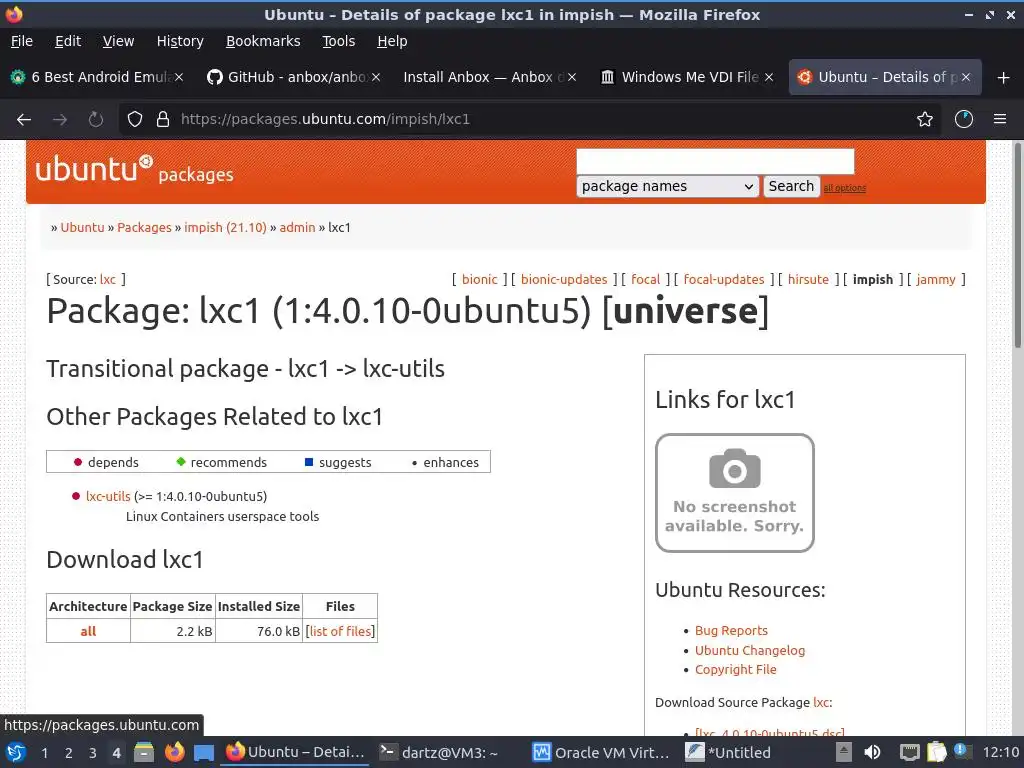1024x768 pixels.
Task: Open Copyright File link
Action: click(x=735, y=669)
